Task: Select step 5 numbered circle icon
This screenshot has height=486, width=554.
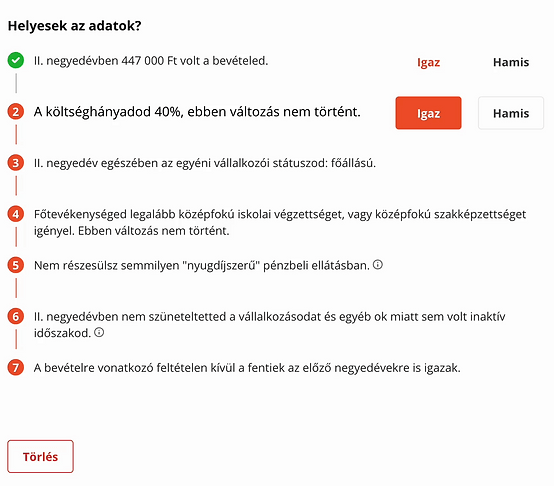Action: tap(16, 265)
